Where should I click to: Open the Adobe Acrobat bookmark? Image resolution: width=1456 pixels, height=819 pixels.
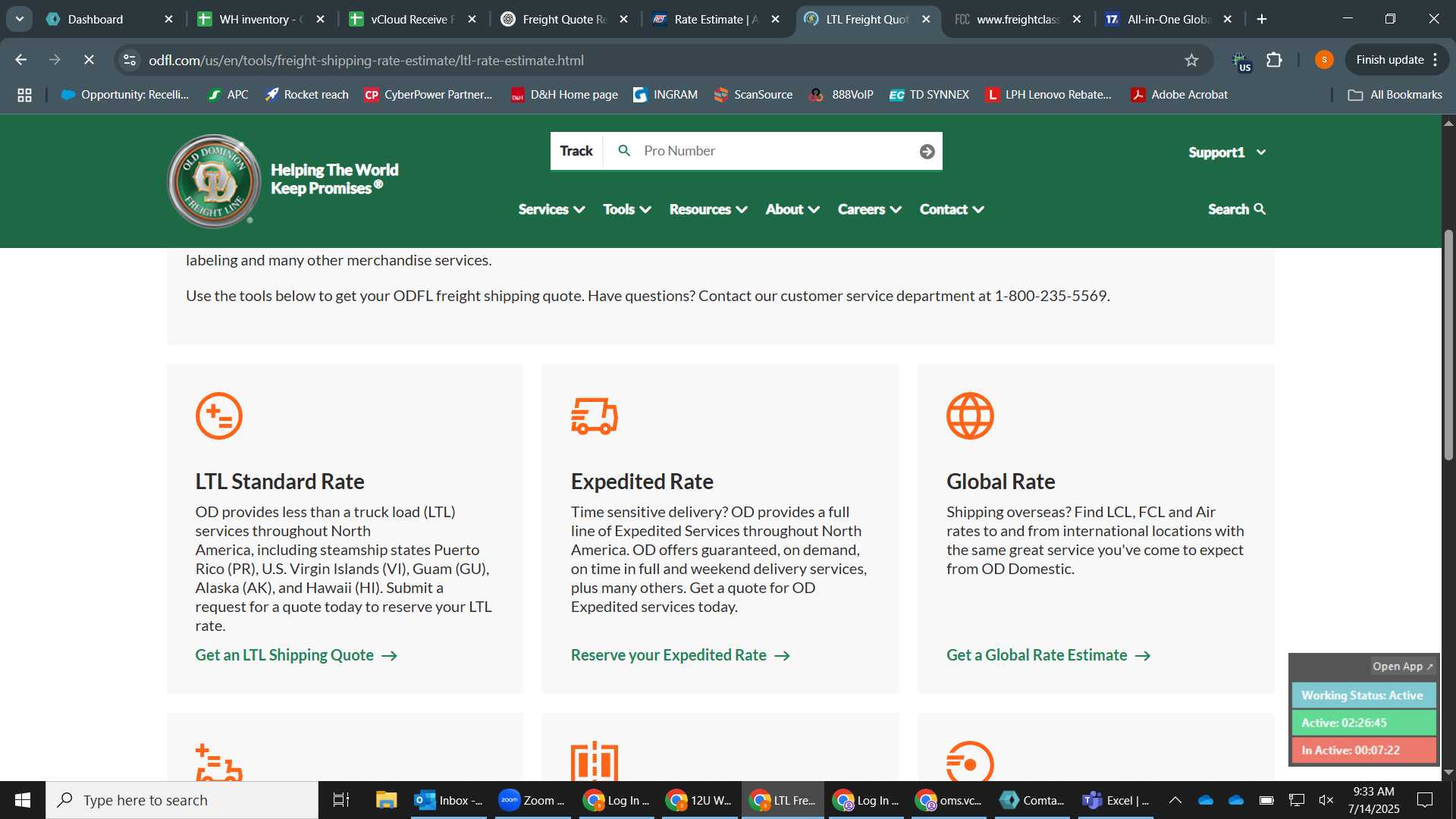tap(1179, 95)
